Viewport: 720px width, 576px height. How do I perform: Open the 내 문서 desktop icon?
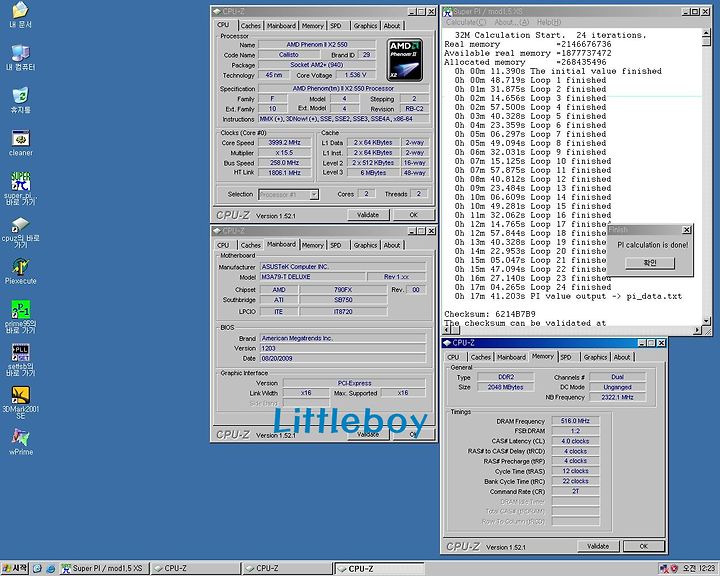point(21,15)
